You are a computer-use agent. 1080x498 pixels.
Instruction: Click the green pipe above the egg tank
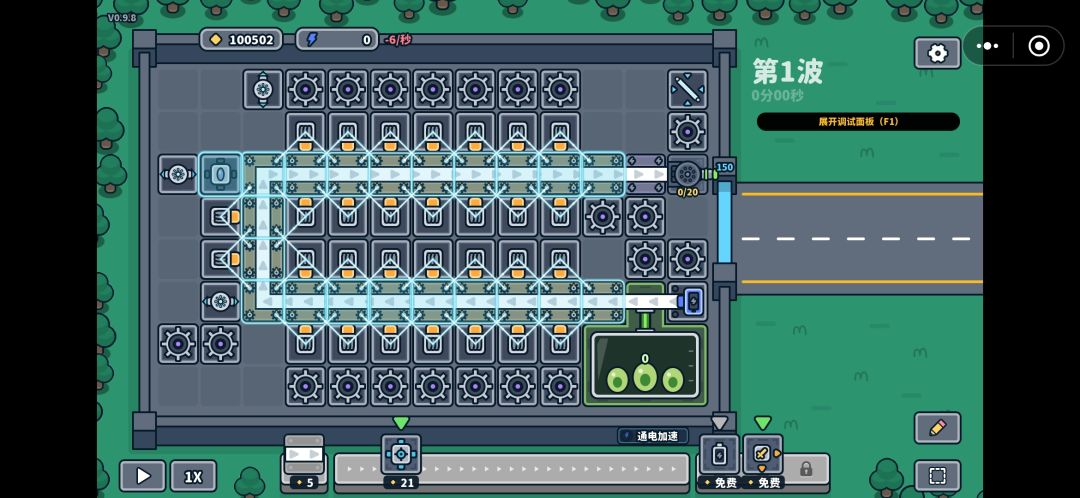tap(645, 322)
